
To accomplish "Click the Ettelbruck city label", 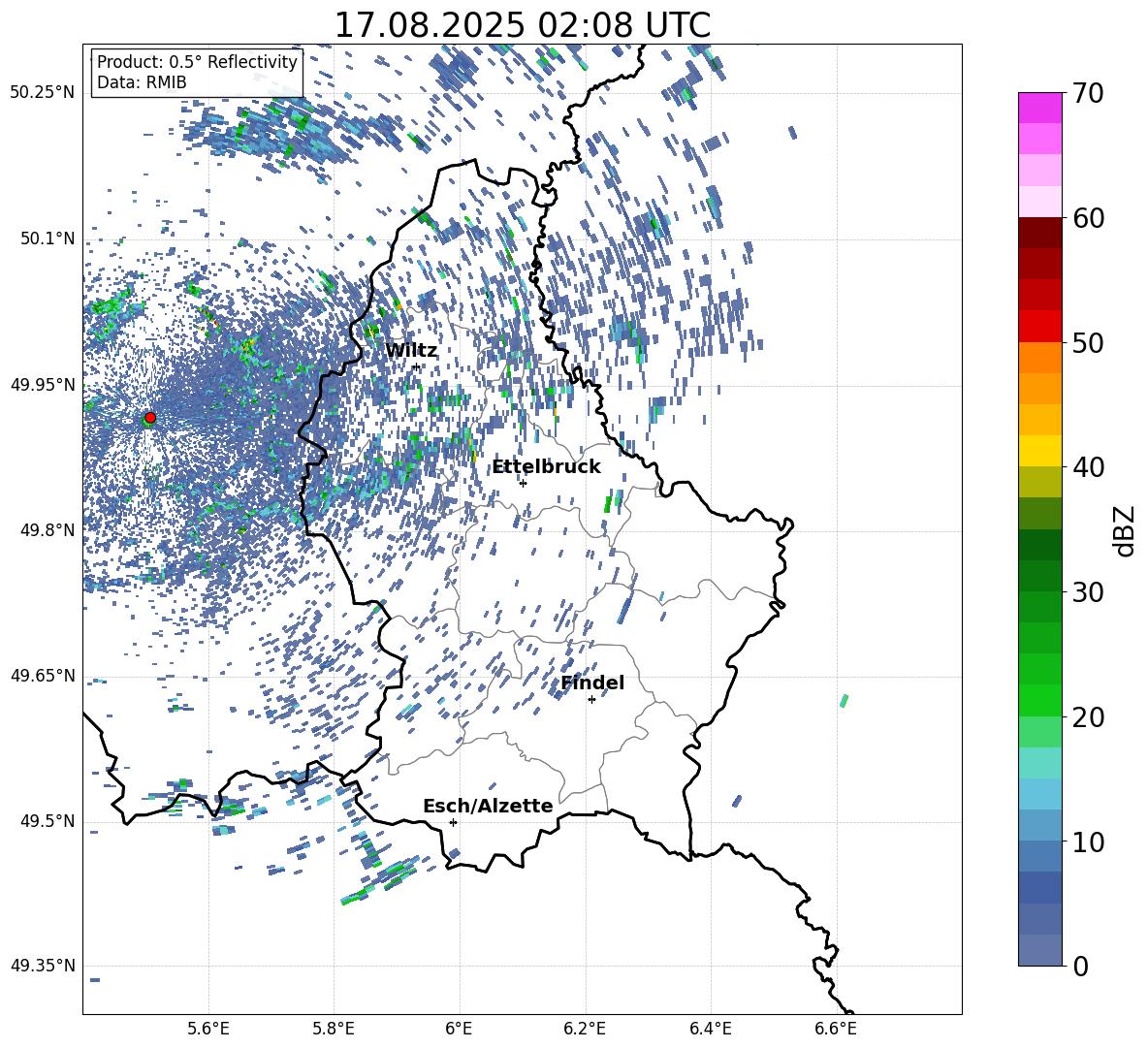I will pyautogui.click(x=546, y=467).
